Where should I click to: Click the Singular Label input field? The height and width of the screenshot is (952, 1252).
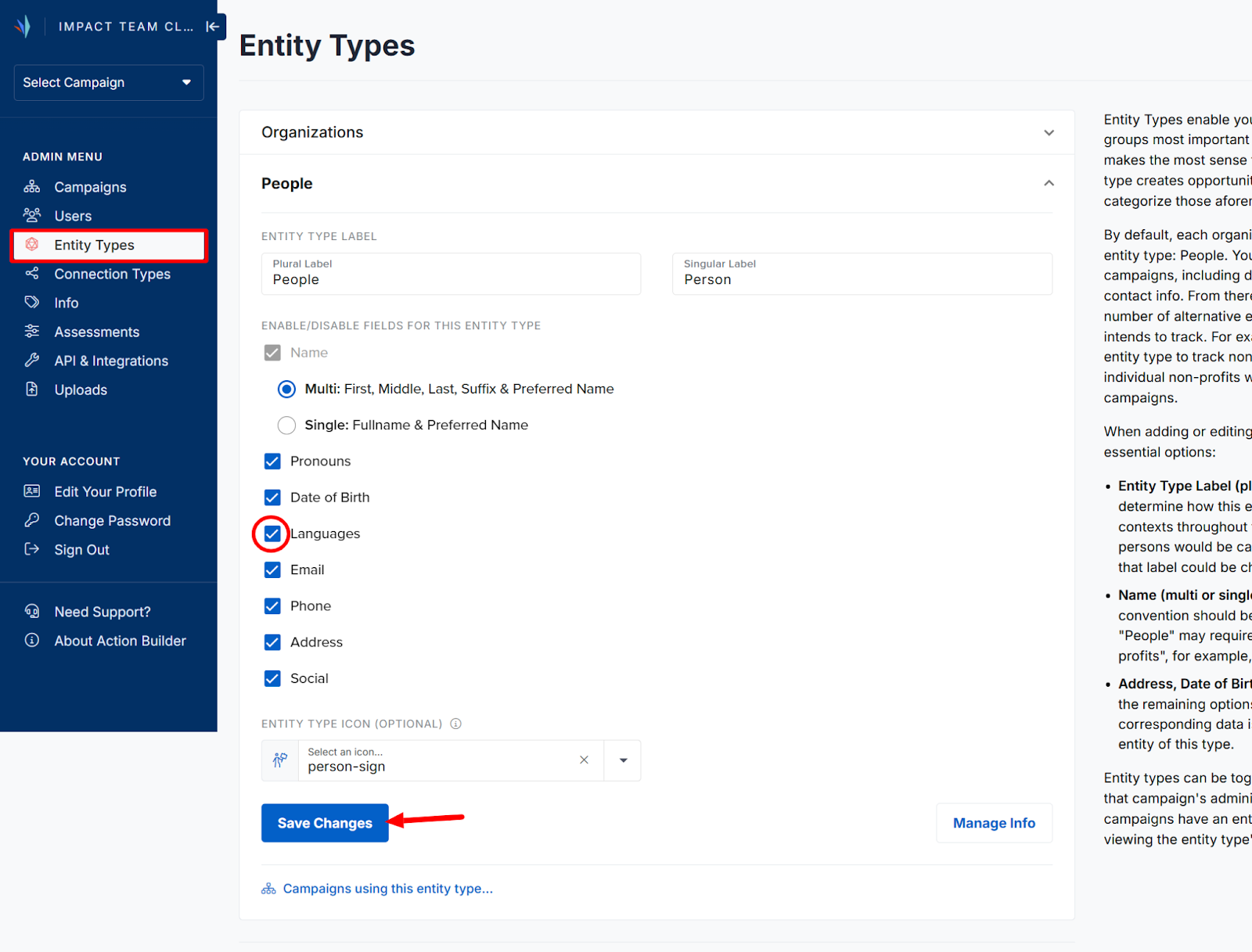[x=862, y=274]
